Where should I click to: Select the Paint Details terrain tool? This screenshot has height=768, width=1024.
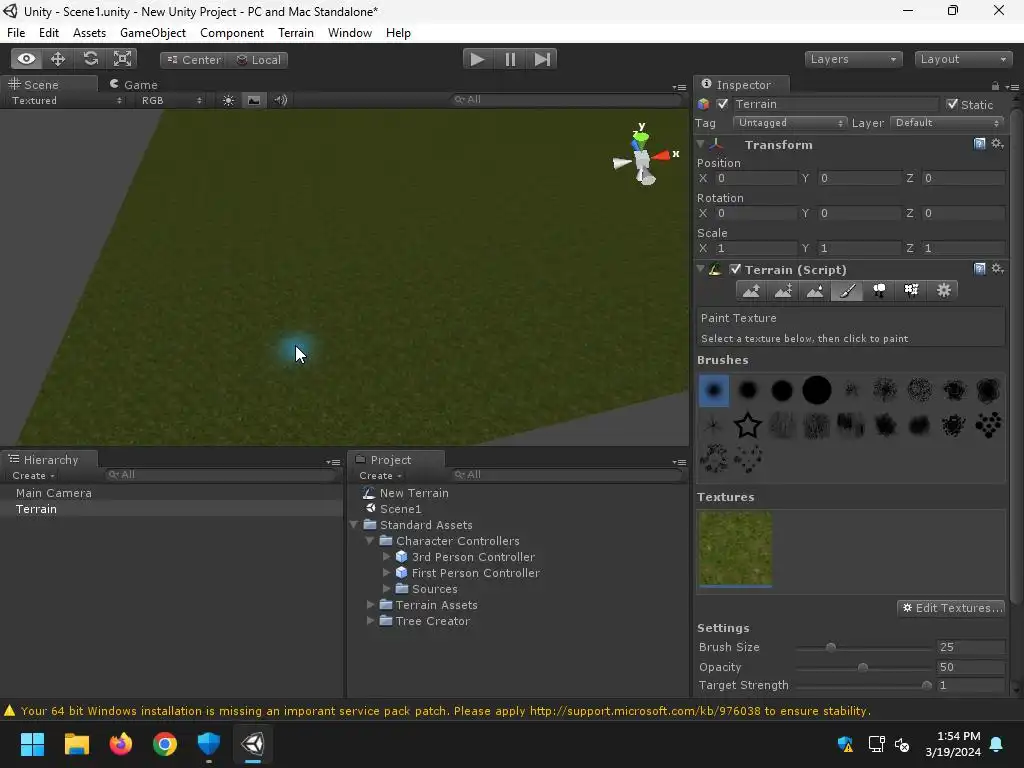click(x=911, y=291)
